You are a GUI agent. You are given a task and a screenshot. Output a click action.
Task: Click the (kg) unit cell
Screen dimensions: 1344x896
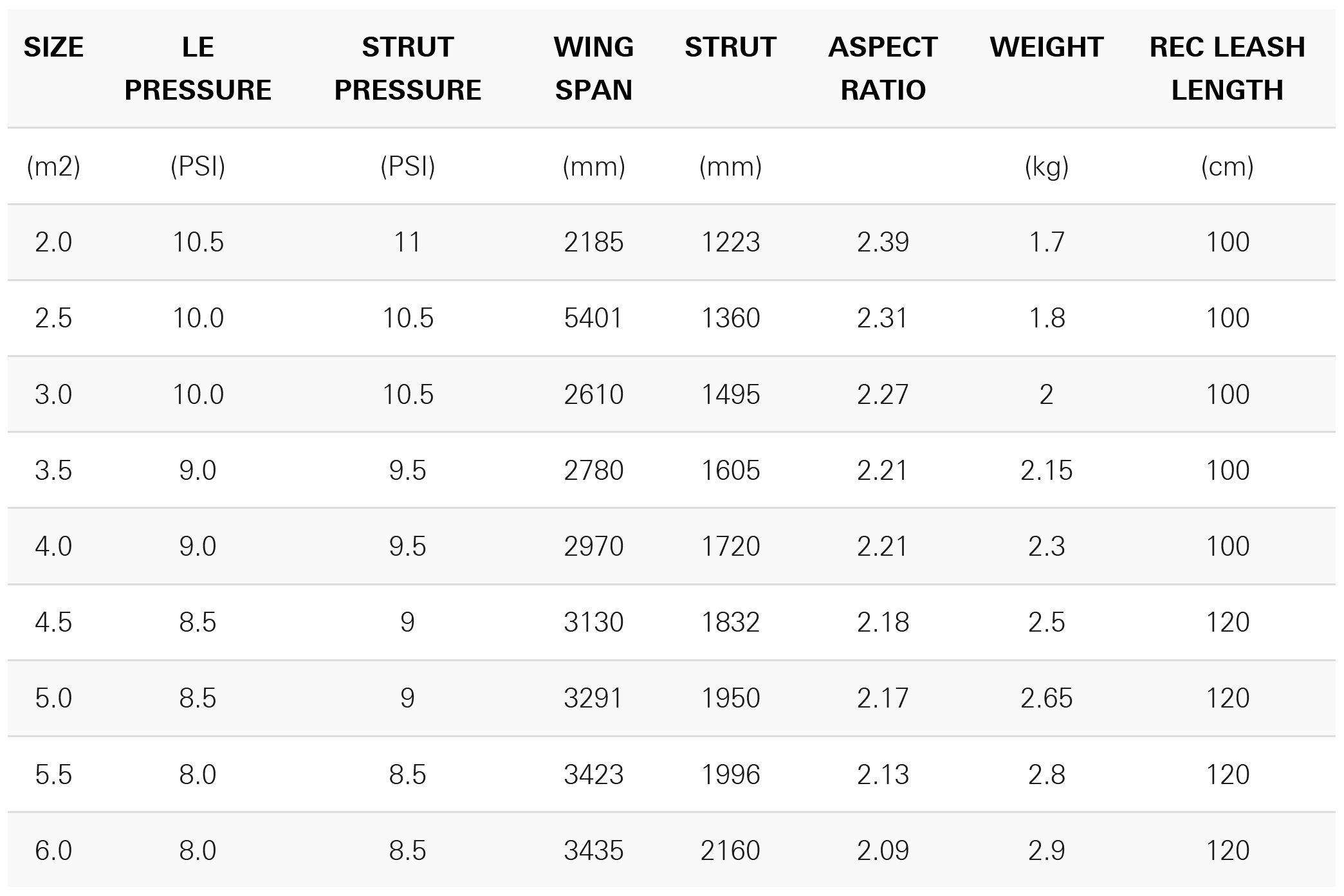click(1046, 167)
